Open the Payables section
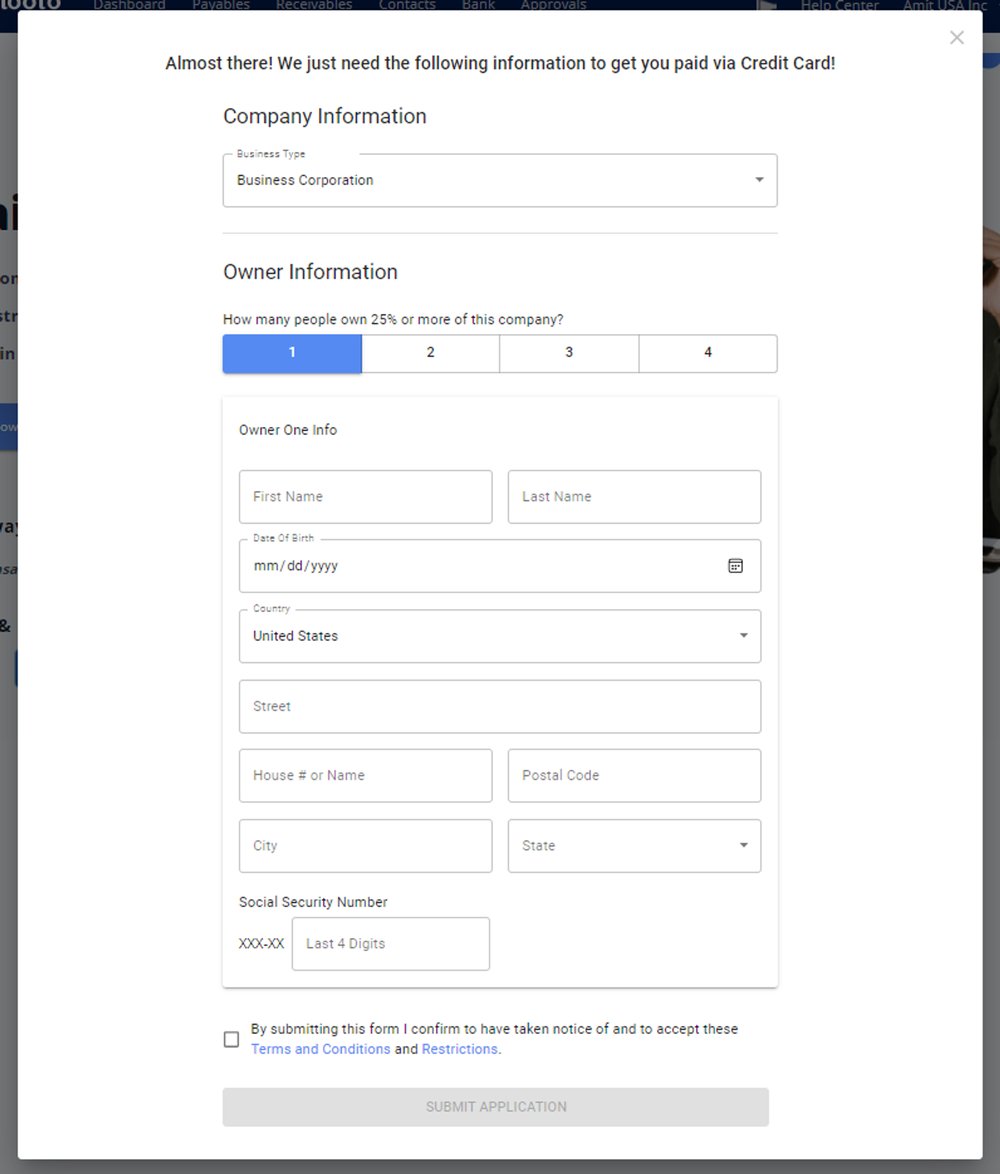Viewport: 1000px width, 1174px height. click(x=221, y=5)
